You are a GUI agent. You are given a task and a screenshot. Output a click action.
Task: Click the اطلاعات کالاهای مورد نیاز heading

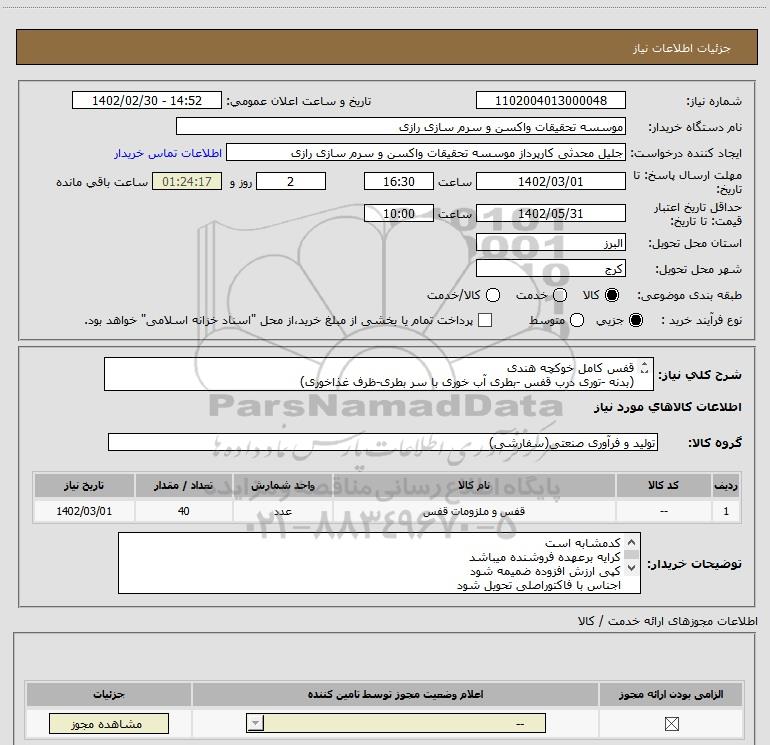[x=668, y=407]
